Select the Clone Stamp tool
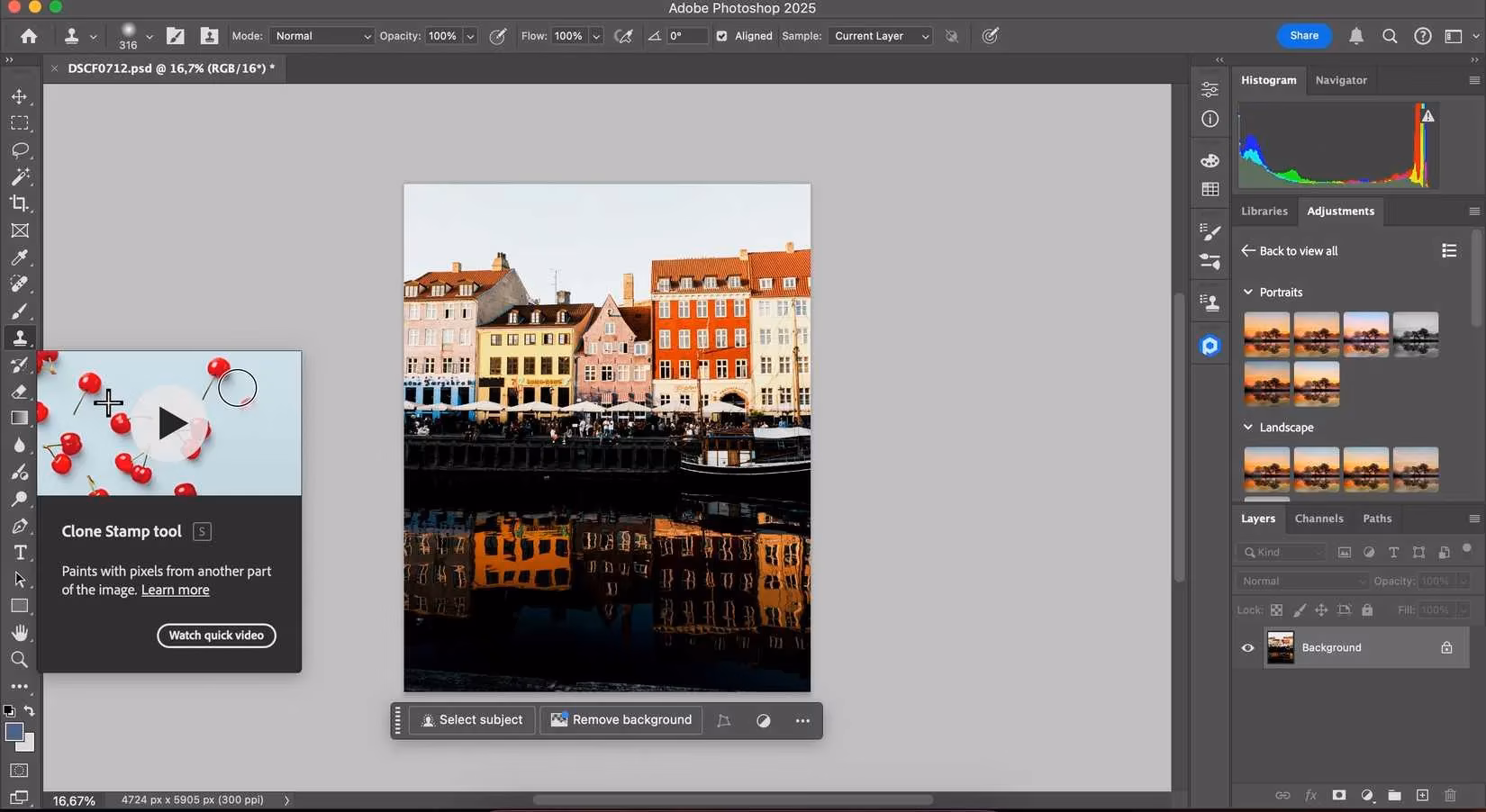1486x812 pixels. 20,338
